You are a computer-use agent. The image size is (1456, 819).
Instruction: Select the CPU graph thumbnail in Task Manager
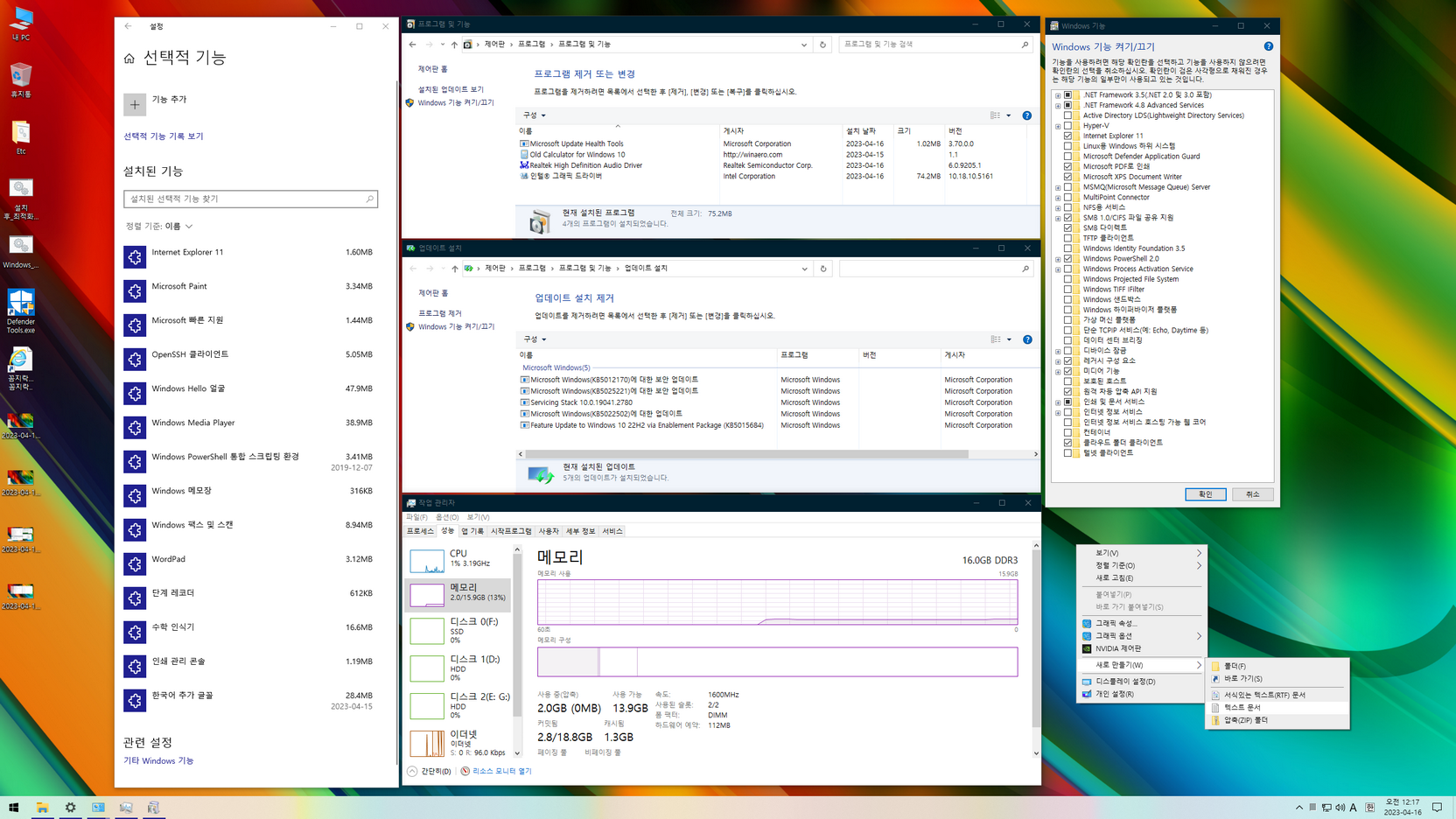427,560
